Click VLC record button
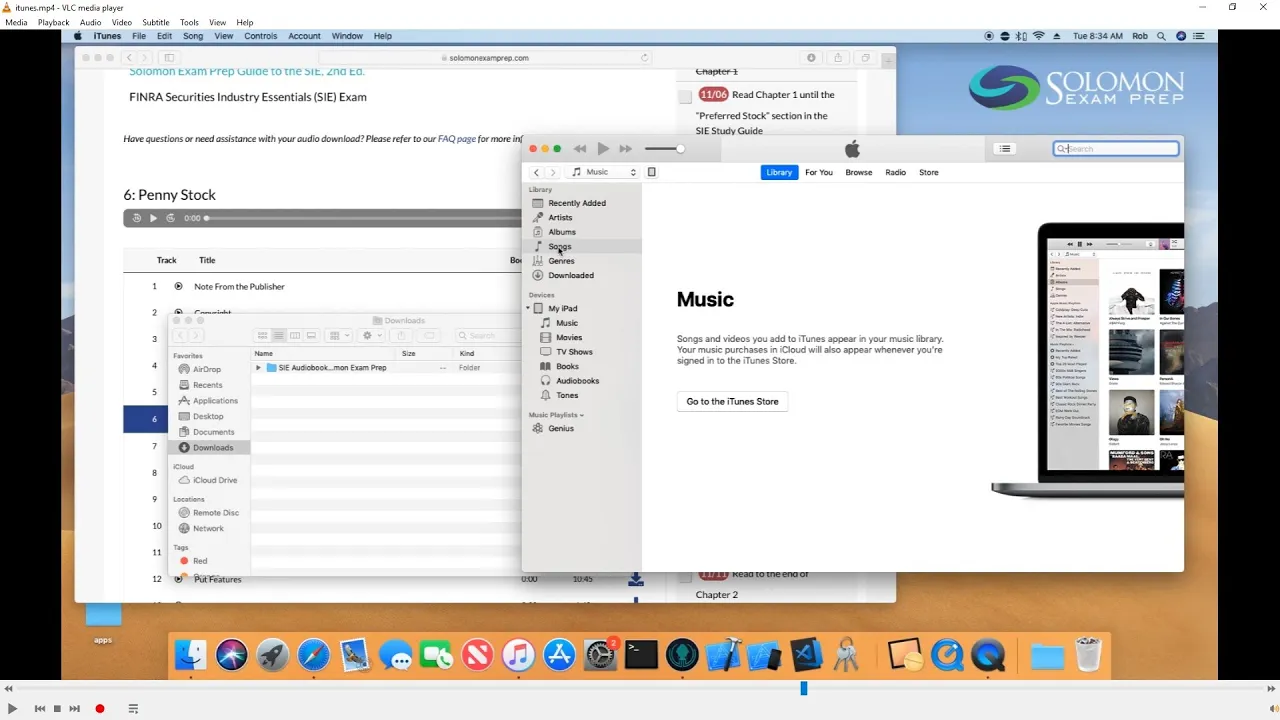1280x720 pixels. click(100, 709)
